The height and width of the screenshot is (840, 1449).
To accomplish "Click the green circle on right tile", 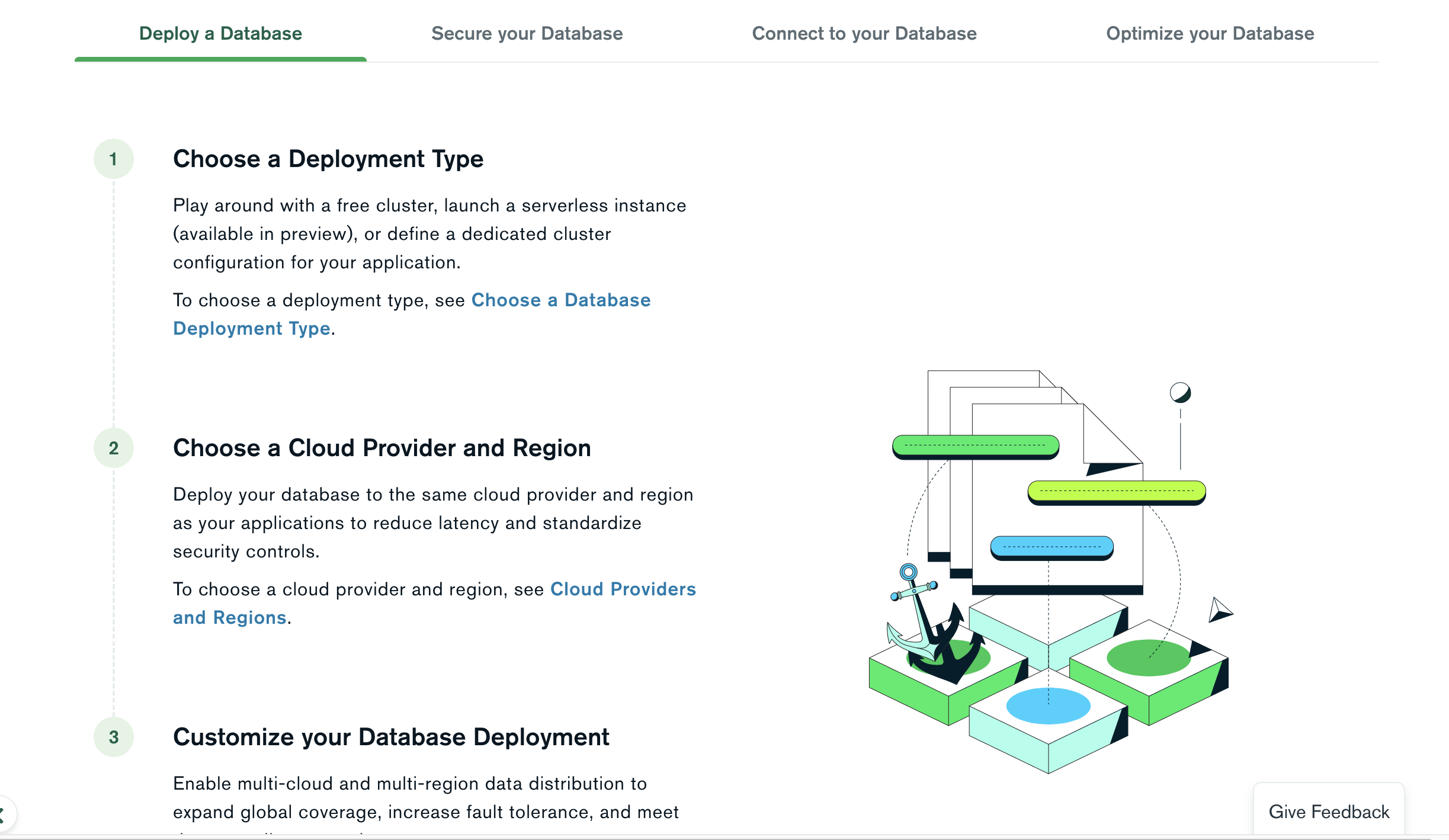I will (1147, 658).
